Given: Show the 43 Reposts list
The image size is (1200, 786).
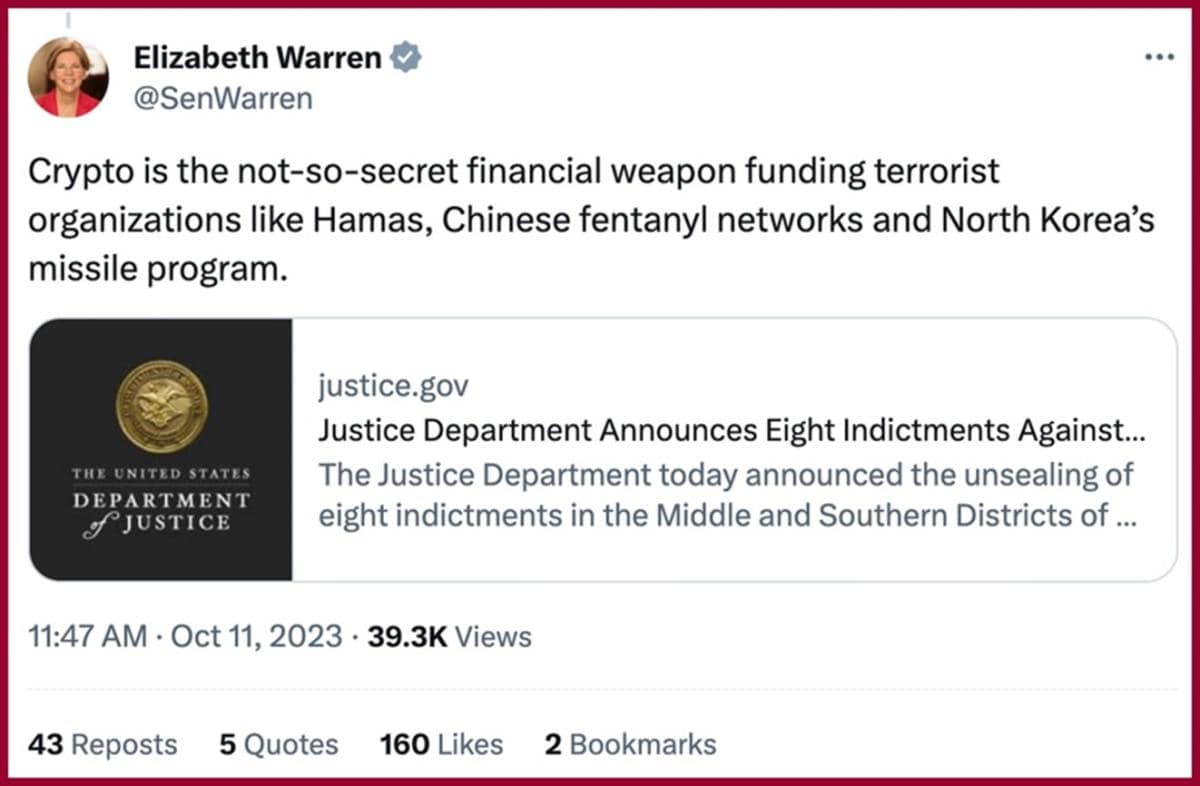Looking at the screenshot, I should click(x=102, y=745).
